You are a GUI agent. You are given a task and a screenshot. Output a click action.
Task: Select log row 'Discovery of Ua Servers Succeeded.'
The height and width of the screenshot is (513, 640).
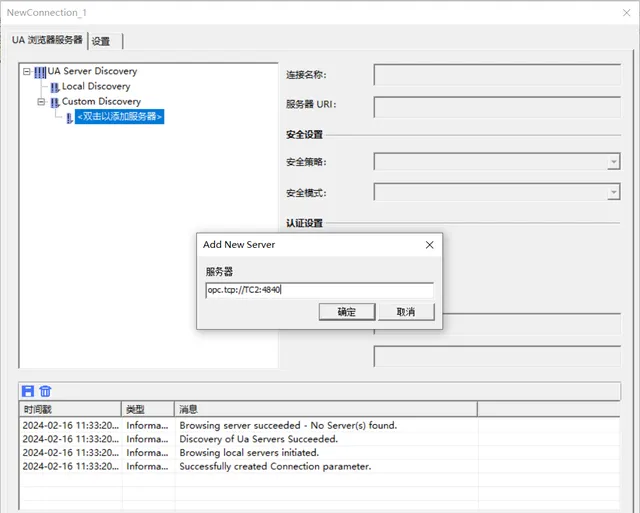320,439
